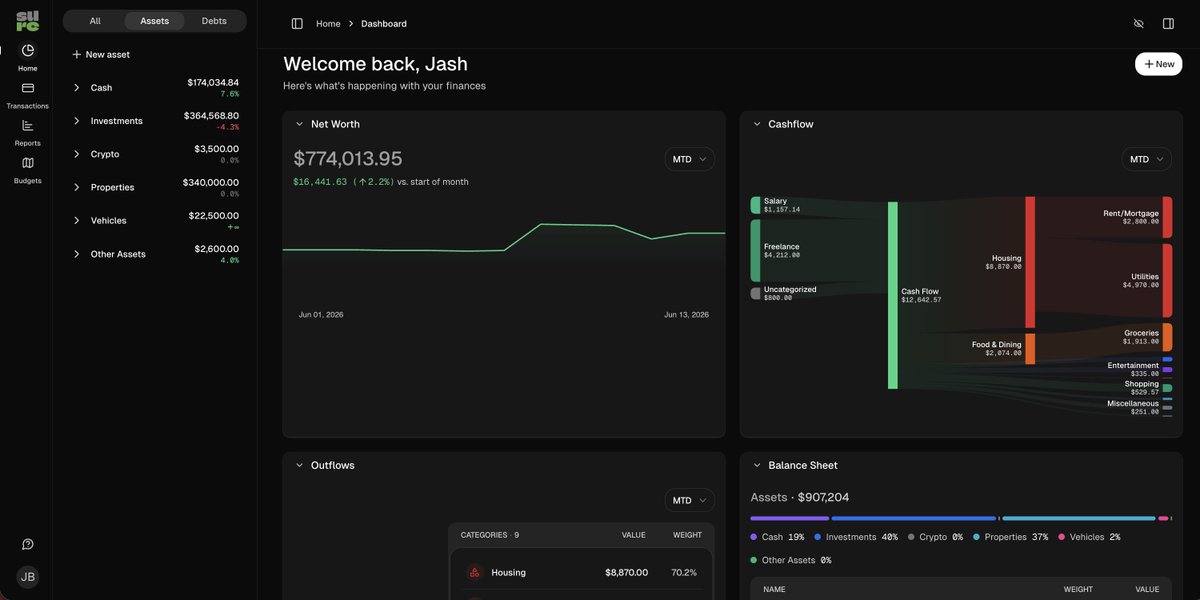Screen dimensions: 1200x600
Task: Open Net Worth MTD period dropdown
Action: [x=690, y=159]
